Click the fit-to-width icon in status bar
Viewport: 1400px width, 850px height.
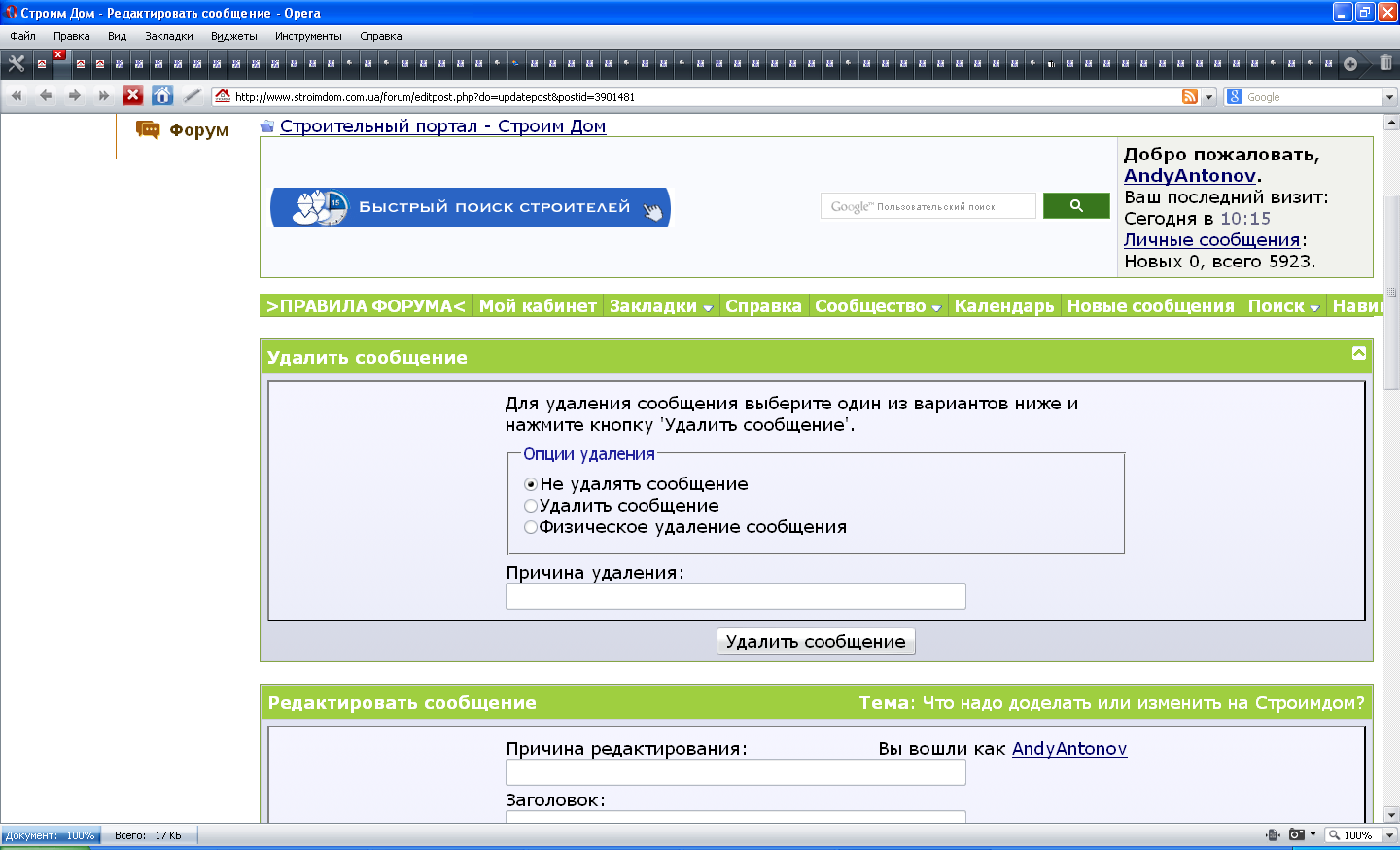[x=1274, y=834]
